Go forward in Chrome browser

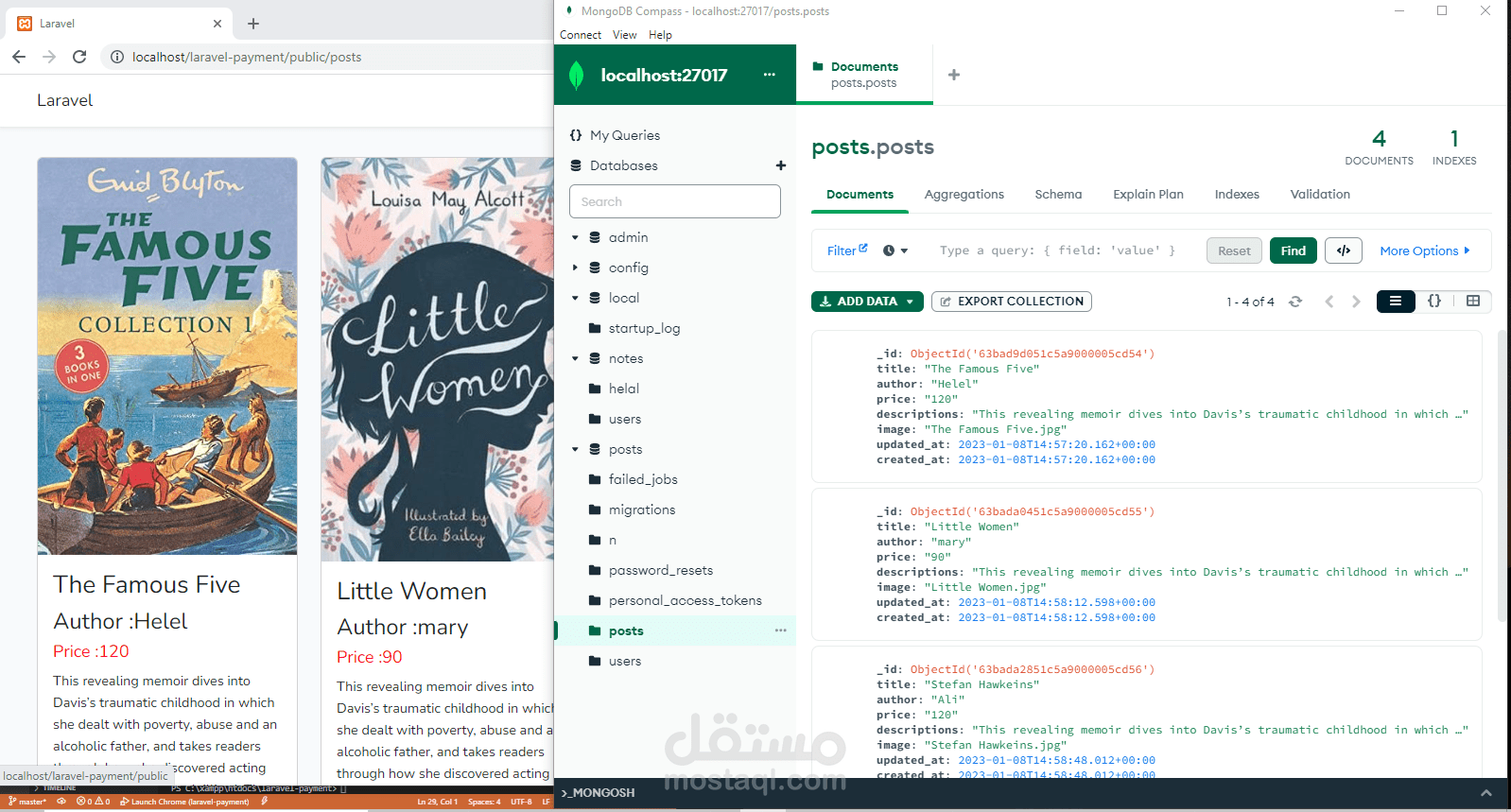click(x=49, y=57)
